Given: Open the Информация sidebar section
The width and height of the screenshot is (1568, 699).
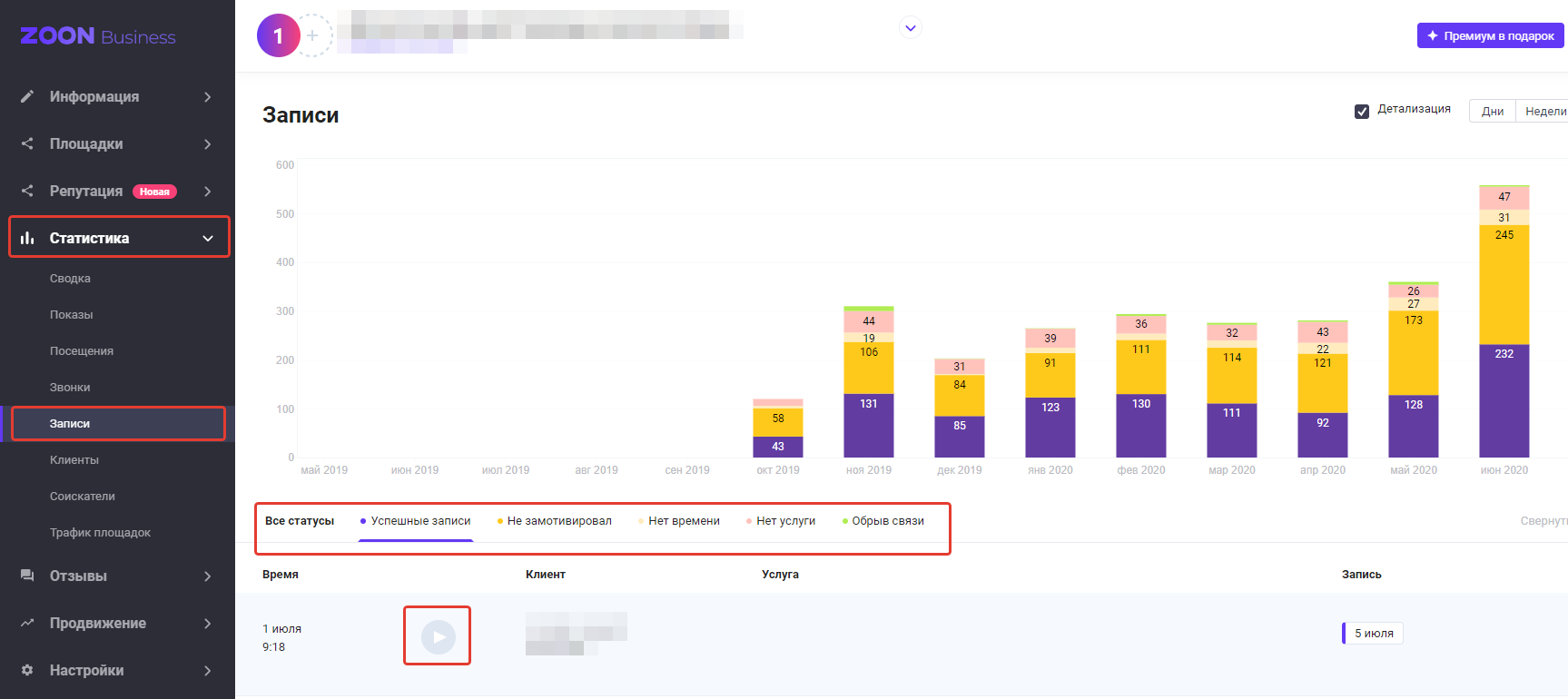Looking at the screenshot, I should [118, 96].
